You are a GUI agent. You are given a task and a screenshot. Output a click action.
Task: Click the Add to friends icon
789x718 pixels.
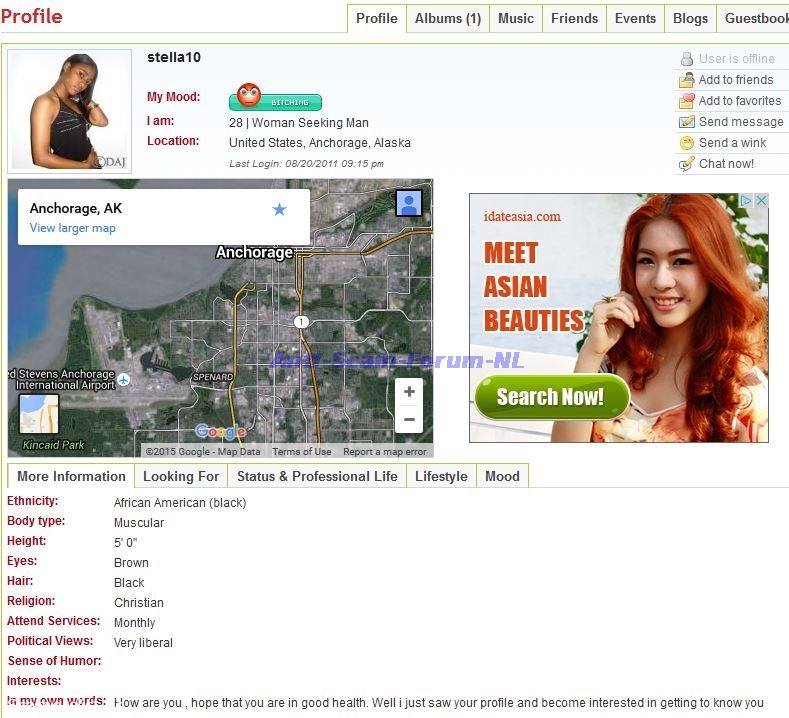point(686,80)
